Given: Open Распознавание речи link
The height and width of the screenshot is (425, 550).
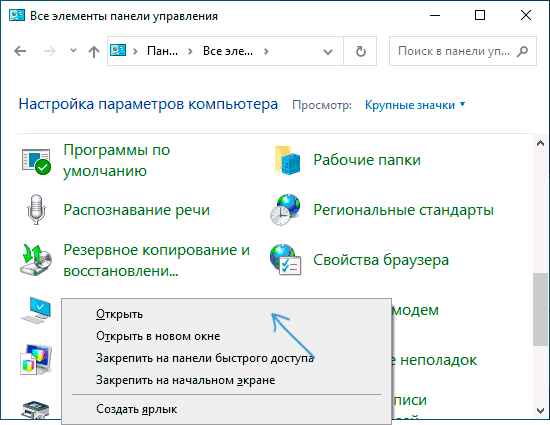Looking at the screenshot, I should pyautogui.click(x=136, y=210).
